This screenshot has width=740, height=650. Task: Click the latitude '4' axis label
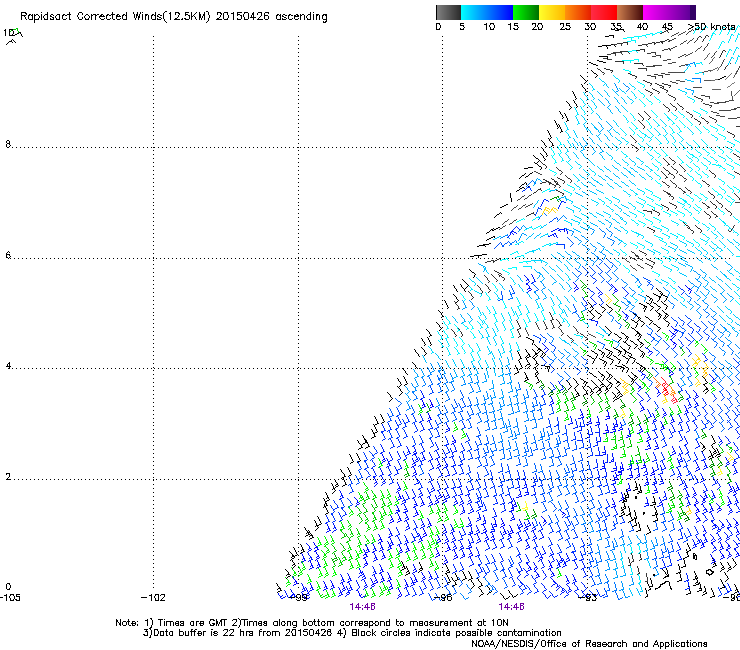(x=8, y=366)
